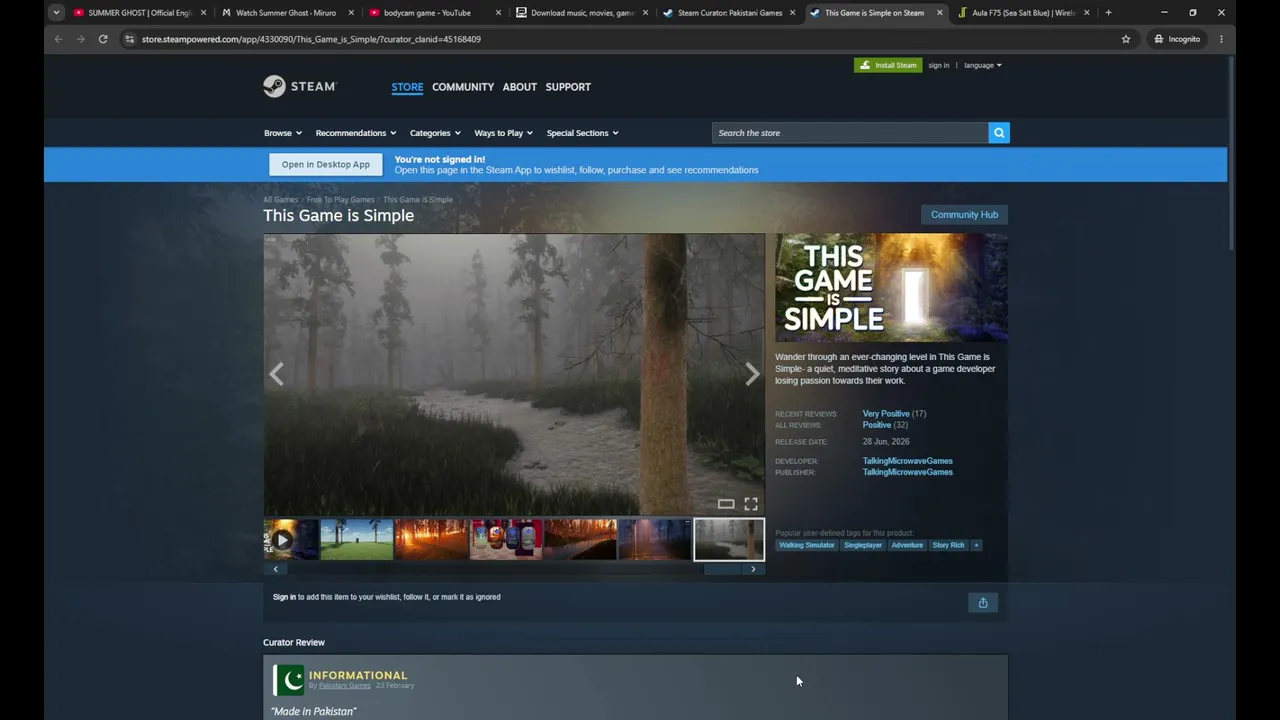This screenshot has height=720, width=1280.
Task: Show the next screenshot with the right arrow
Action: pyautogui.click(x=752, y=374)
